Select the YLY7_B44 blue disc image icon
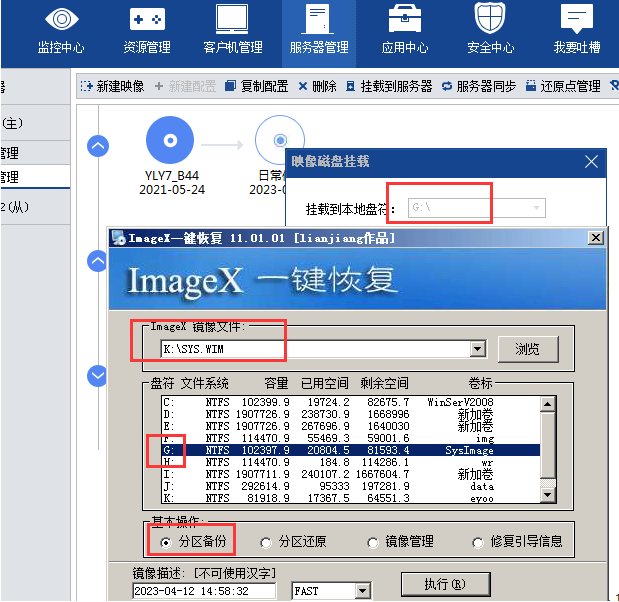The image size is (619, 602). (170, 140)
